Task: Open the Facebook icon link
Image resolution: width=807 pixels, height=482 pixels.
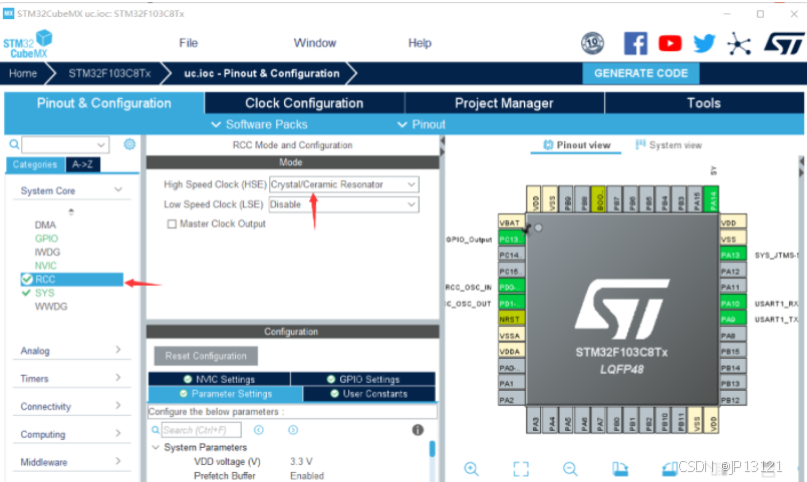Action: point(636,43)
